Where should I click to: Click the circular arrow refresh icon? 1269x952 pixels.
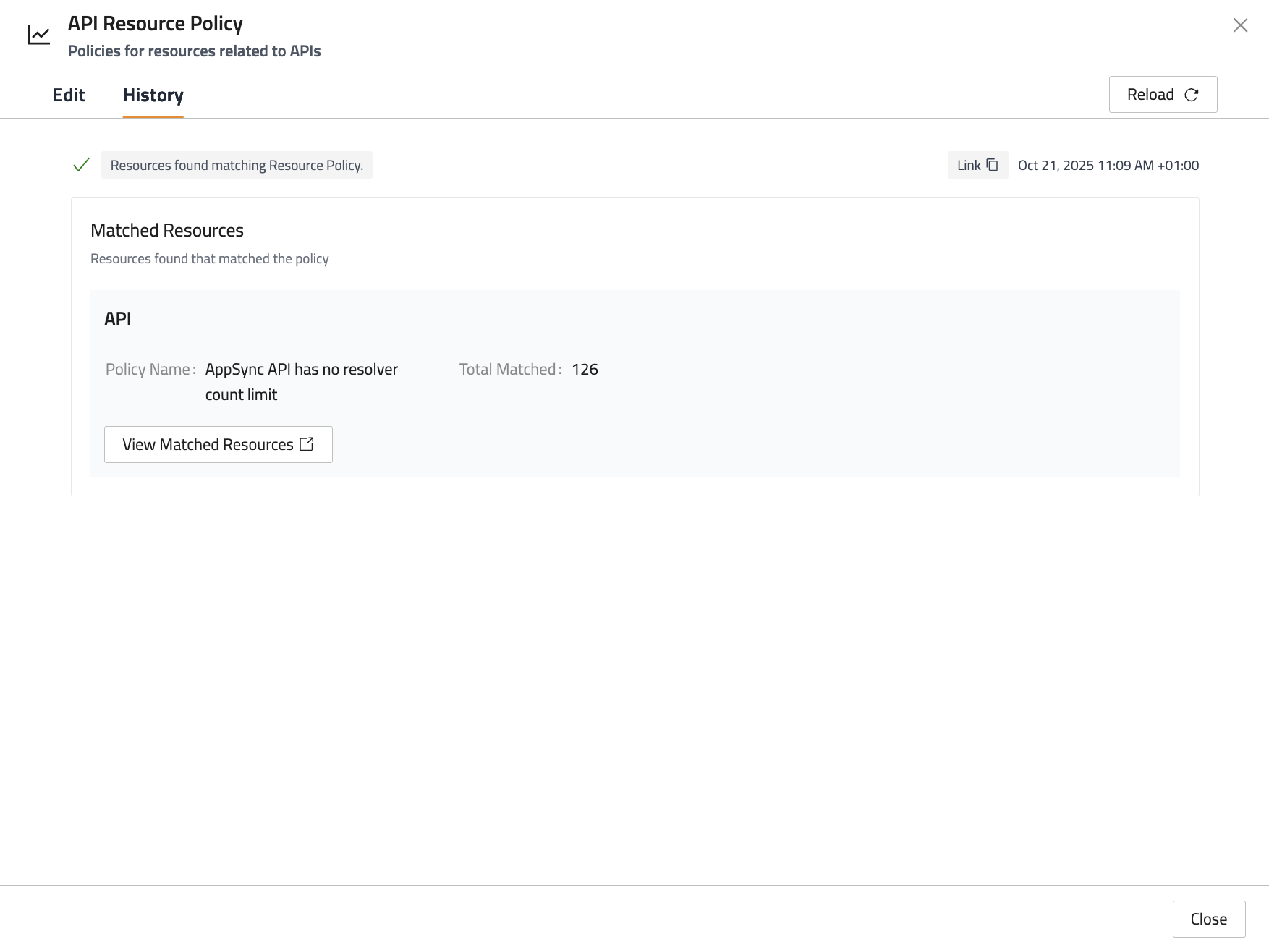pyautogui.click(x=1192, y=95)
